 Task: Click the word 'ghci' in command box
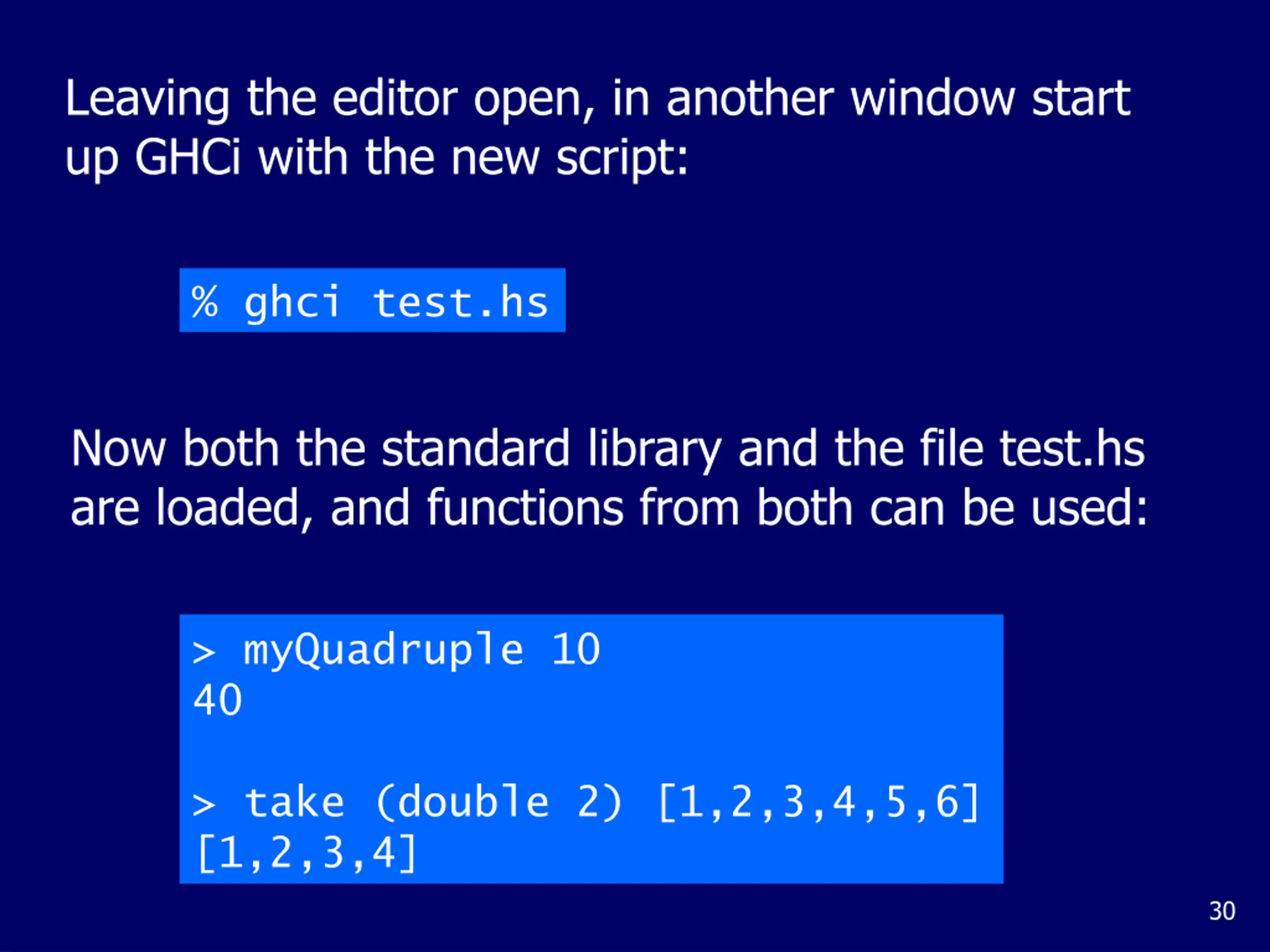(x=292, y=303)
